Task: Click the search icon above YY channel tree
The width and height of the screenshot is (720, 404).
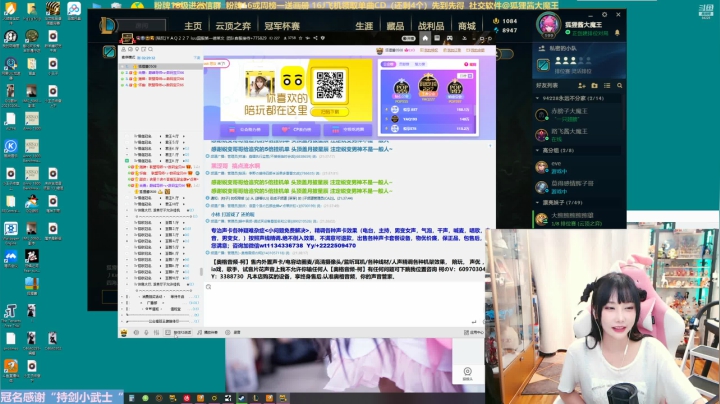Action: coord(150,49)
